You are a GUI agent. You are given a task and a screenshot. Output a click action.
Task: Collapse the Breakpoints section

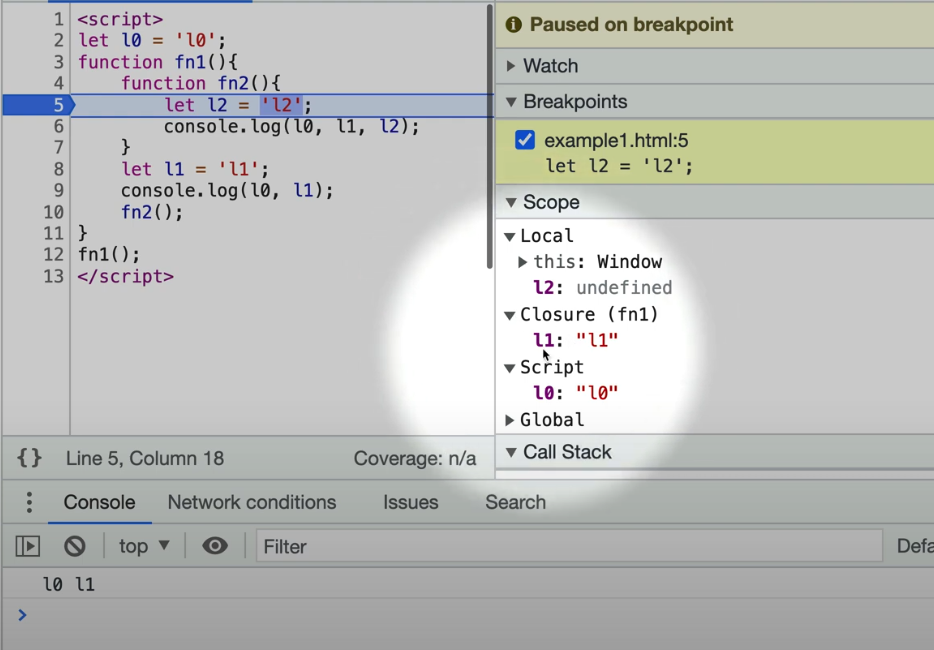[x=510, y=102]
